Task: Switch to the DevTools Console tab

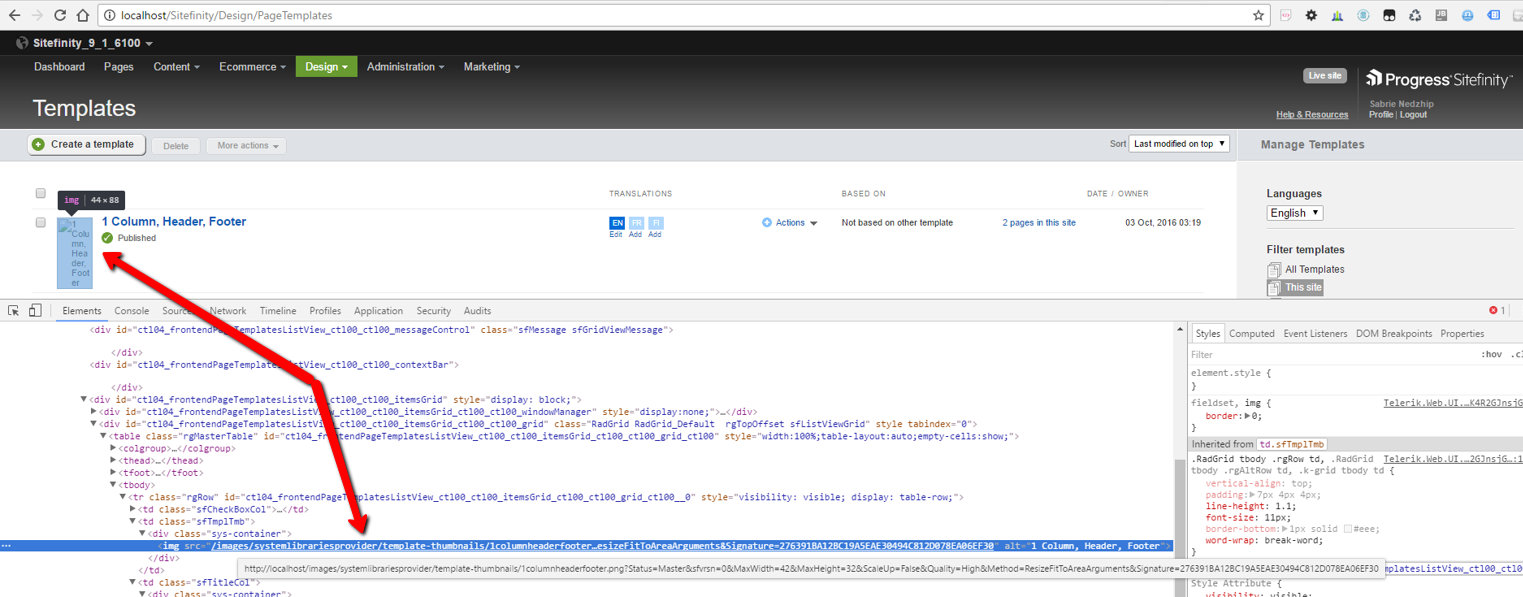Action: click(131, 311)
